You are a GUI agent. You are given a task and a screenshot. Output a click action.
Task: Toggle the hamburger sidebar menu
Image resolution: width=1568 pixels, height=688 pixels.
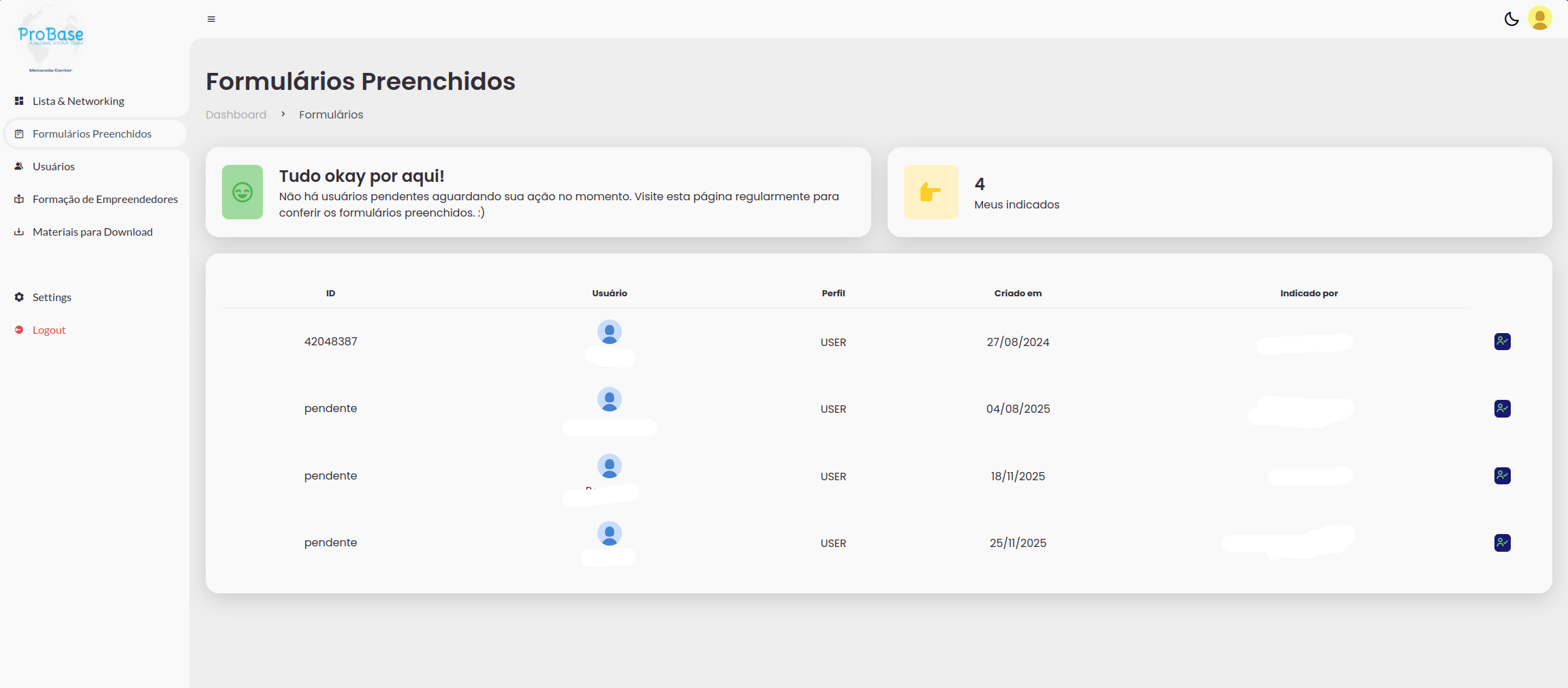211,19
